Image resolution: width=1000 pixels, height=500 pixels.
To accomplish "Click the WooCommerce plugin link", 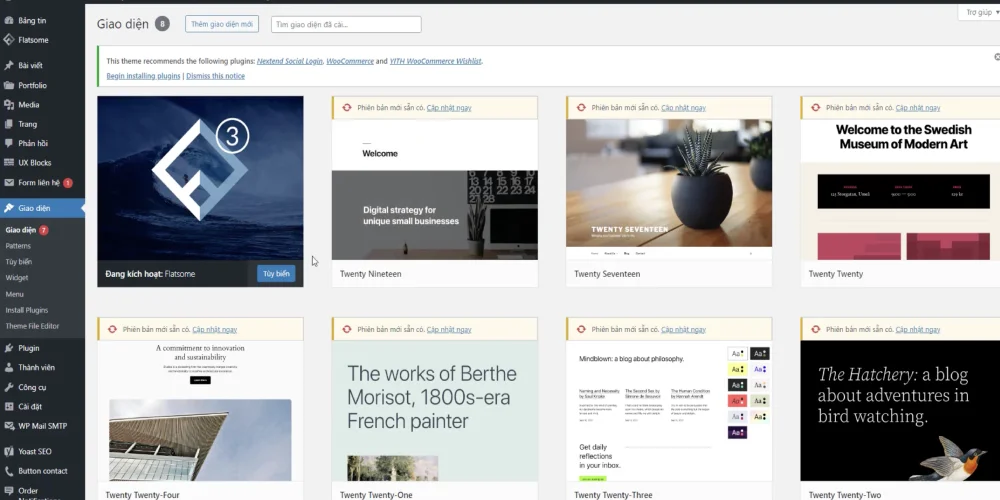I will tap(350, 61).
